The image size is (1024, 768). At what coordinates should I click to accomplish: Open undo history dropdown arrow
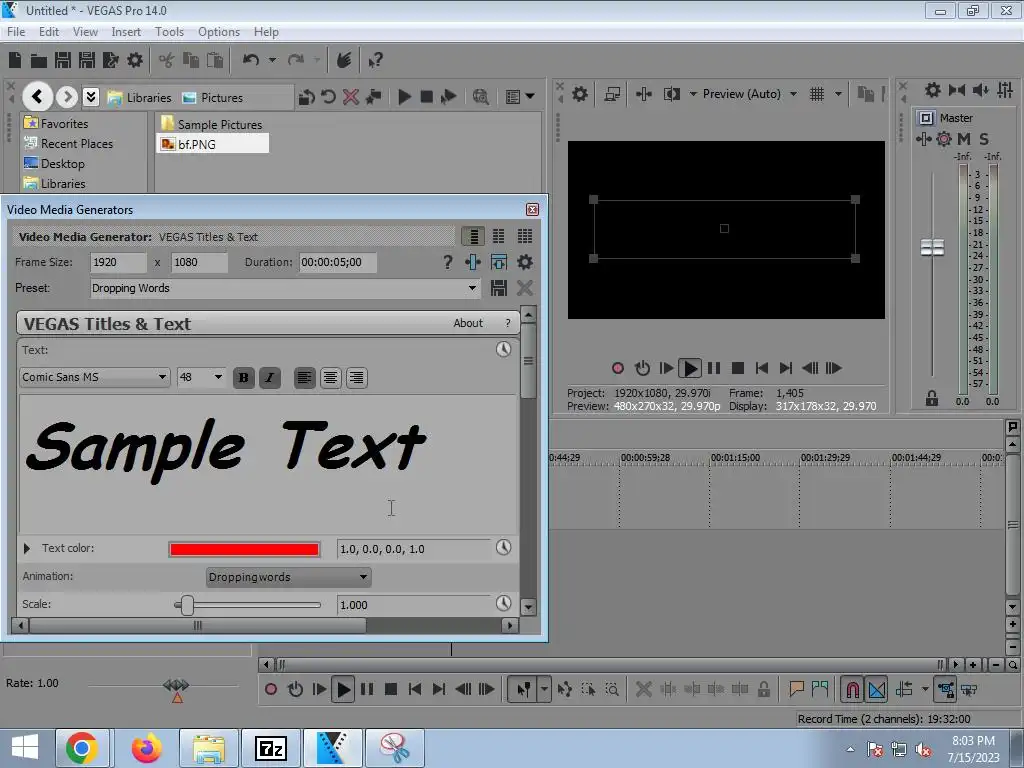tap(272, 60)
